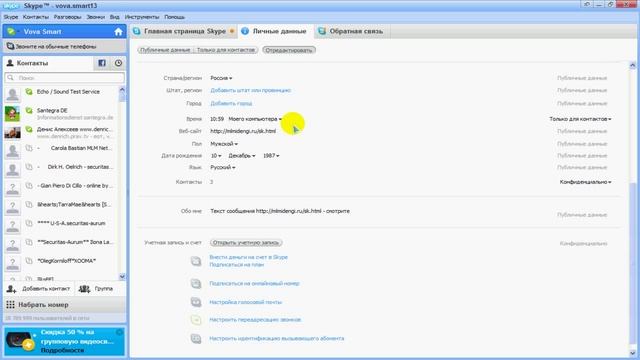
Task: Select the icon beside Внести деньги на счет
Action: pos(196,261)
